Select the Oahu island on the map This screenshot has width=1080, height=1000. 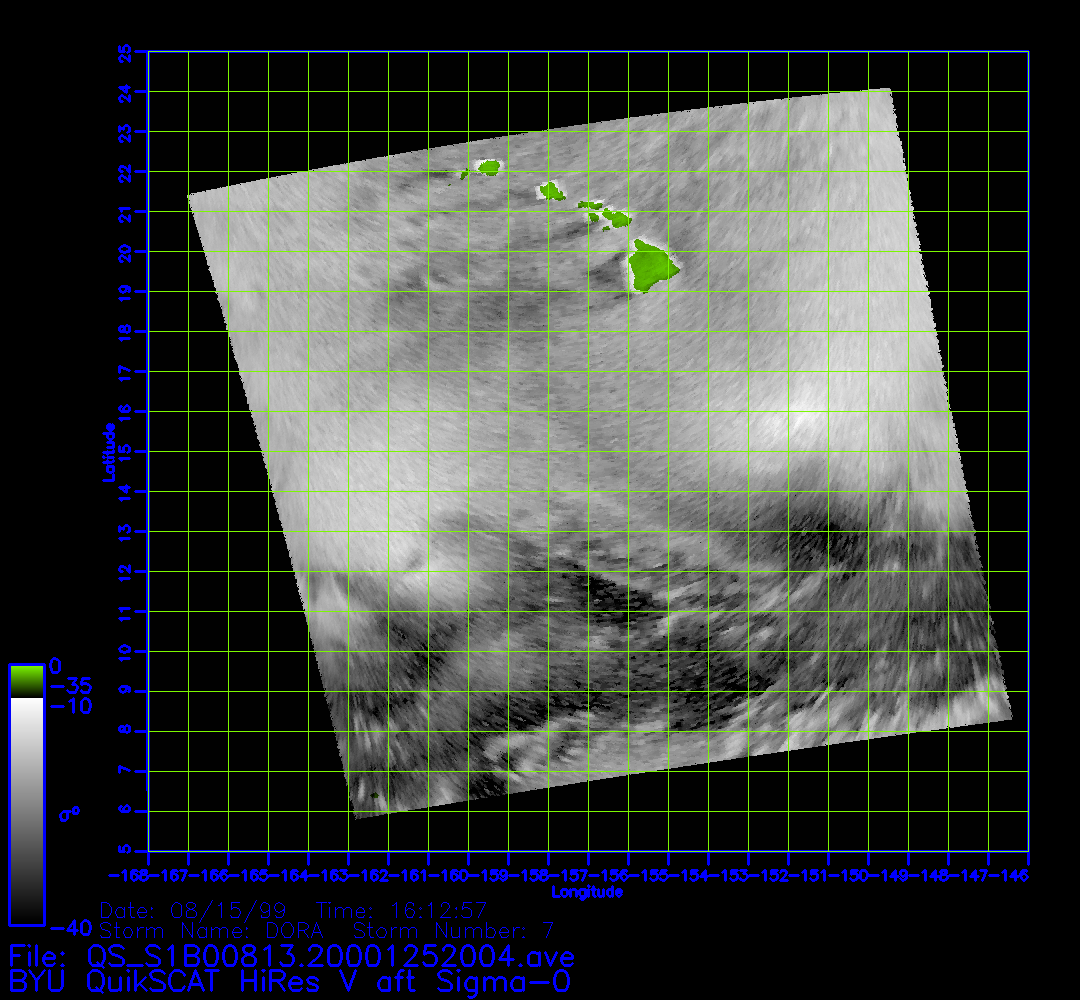551,189
